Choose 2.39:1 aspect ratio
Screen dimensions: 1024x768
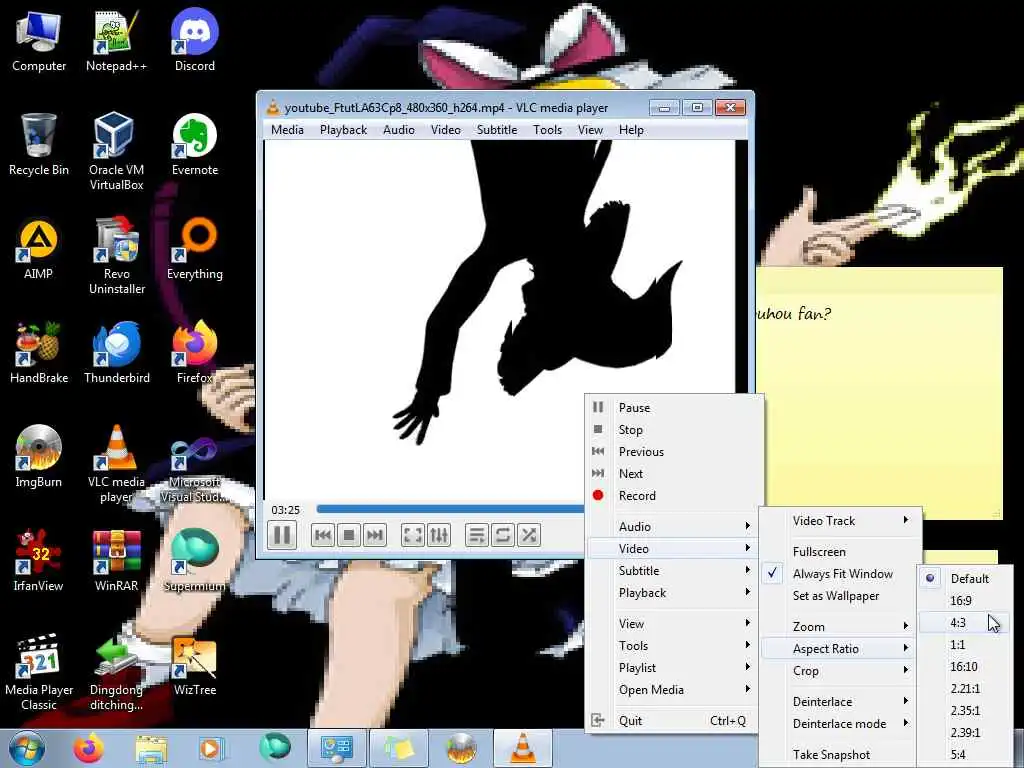pyautogui.click(x=965, y=732)
